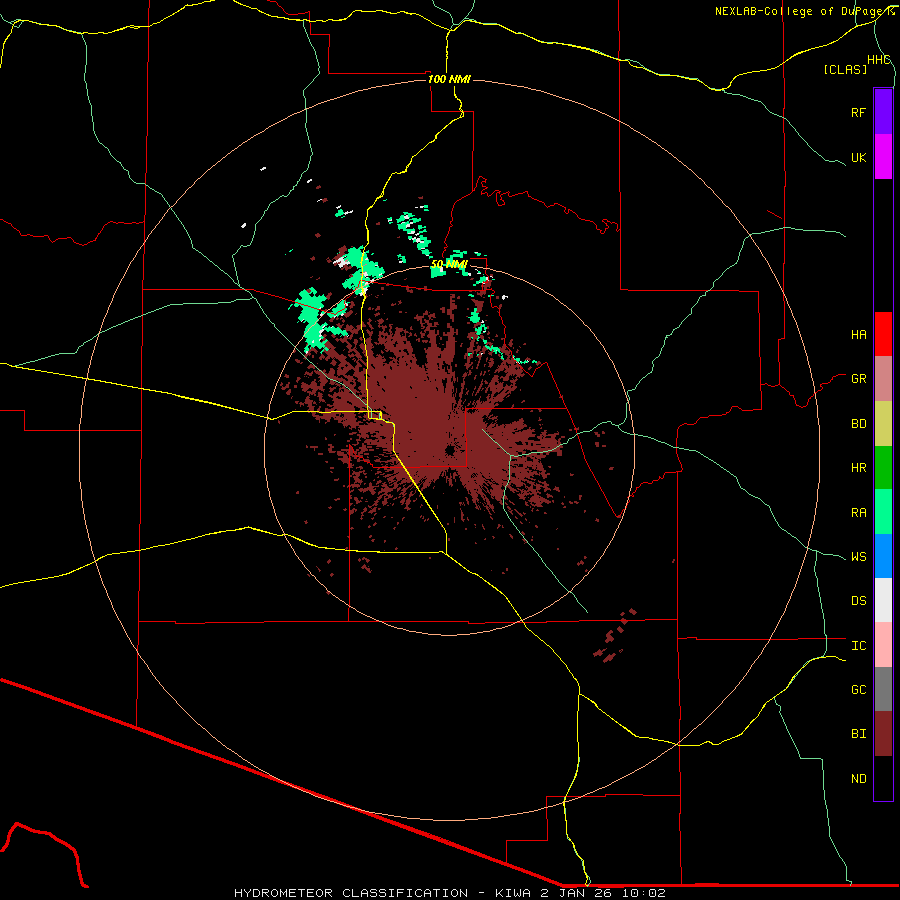
Task: Click the NEXLAB-College of DuPage credit text
Action: 804,11
